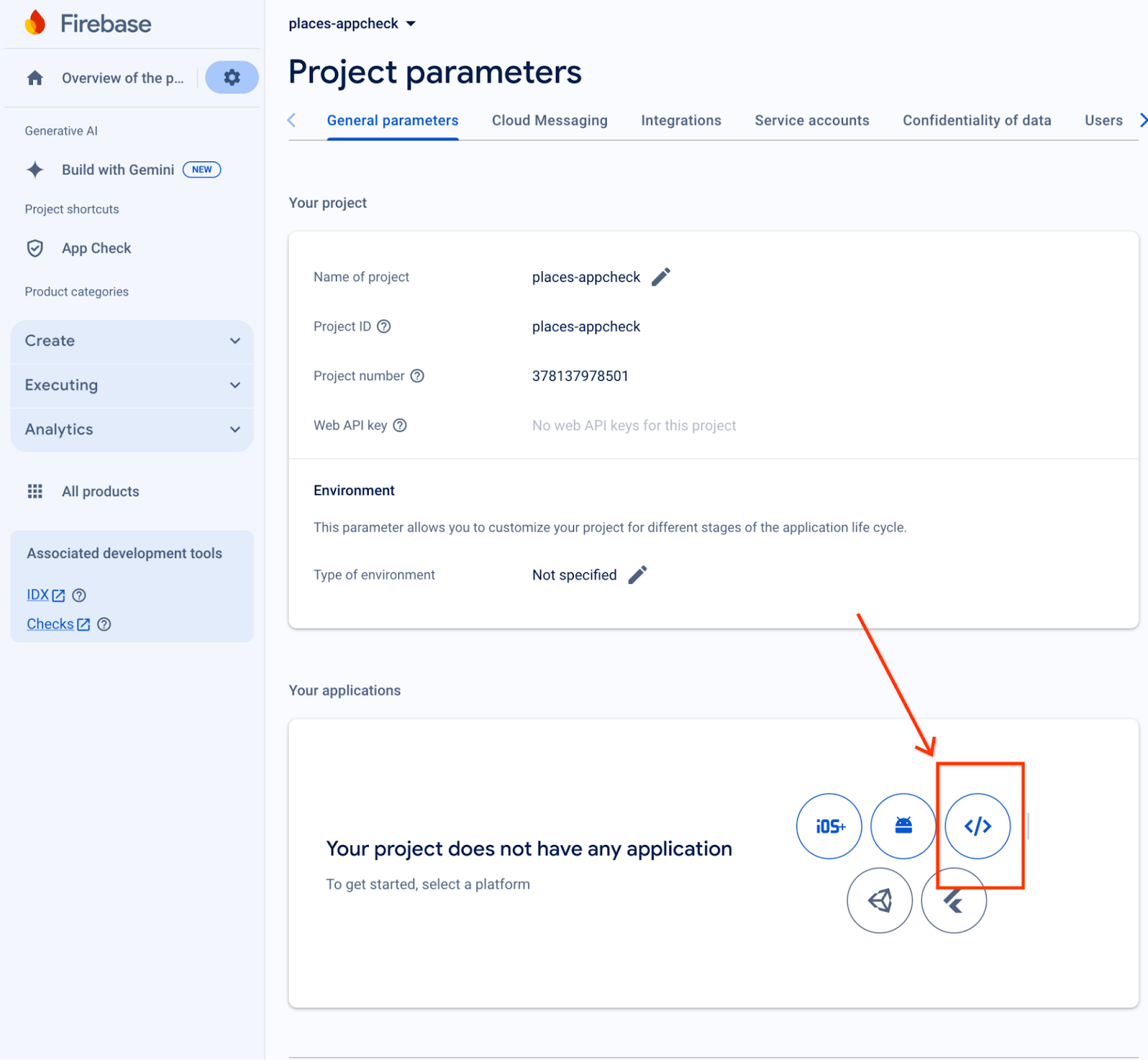Show help for Project ID
Image resolution: width=1148 pixels, height=1060 pixels.
click(384, 326)
